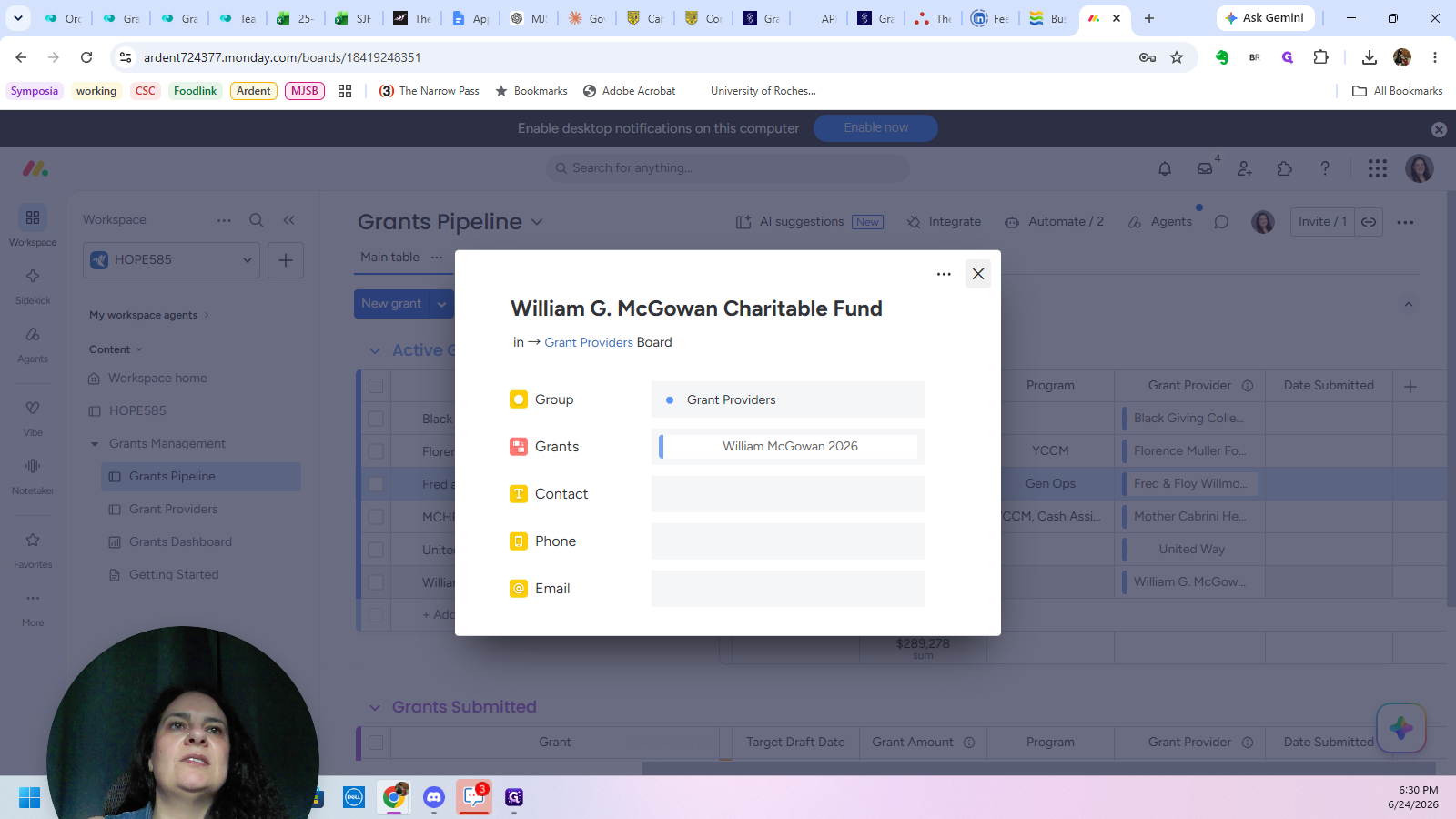1456x819 pixels.
Task: Select the Grant Providers group value
Action: (788, 399)
